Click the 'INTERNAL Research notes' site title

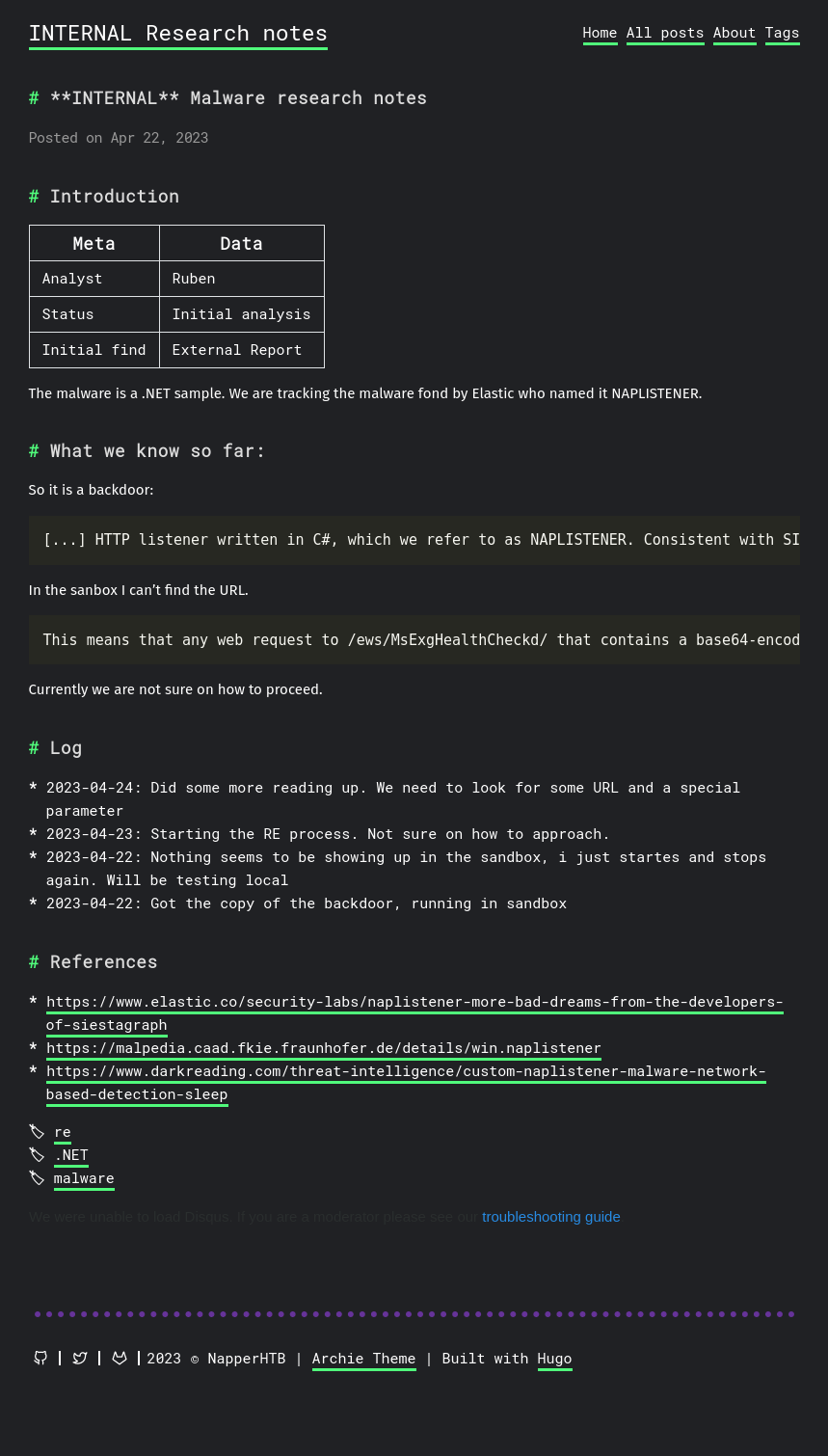point(178,33)
